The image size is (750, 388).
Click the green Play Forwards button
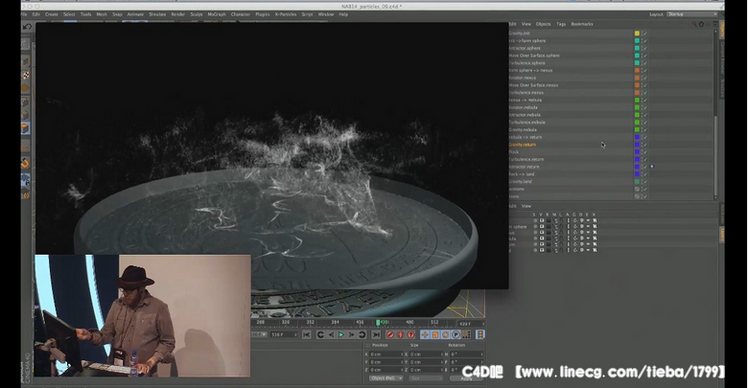pos(341,335)
